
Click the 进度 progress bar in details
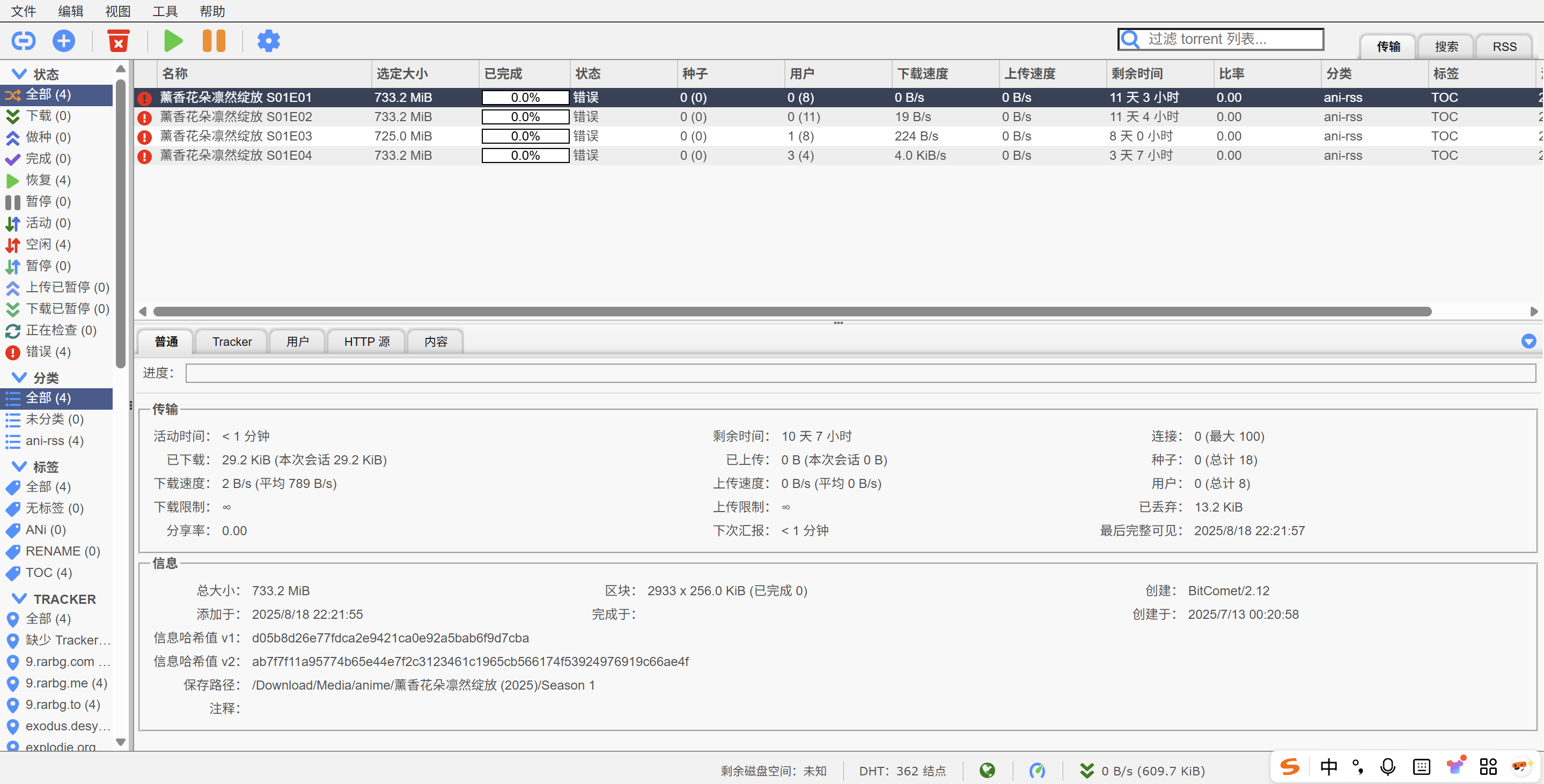(x=860, y=373)
